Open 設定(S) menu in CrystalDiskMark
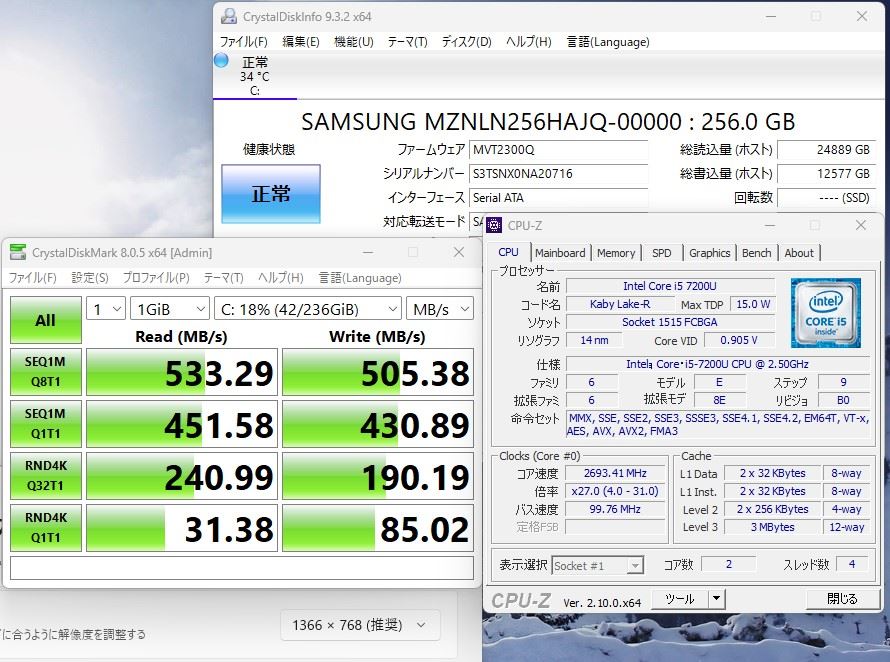Screen dimensions: 890x662 90,278
